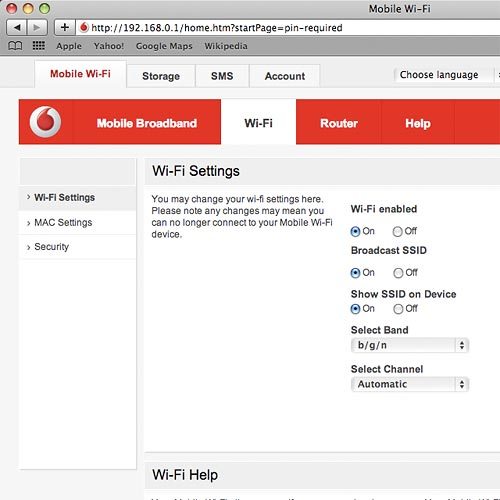Screen dimensions: 500x500
Task: Set Wi-Fi enabled to On
Action: [x=355, y=231]
